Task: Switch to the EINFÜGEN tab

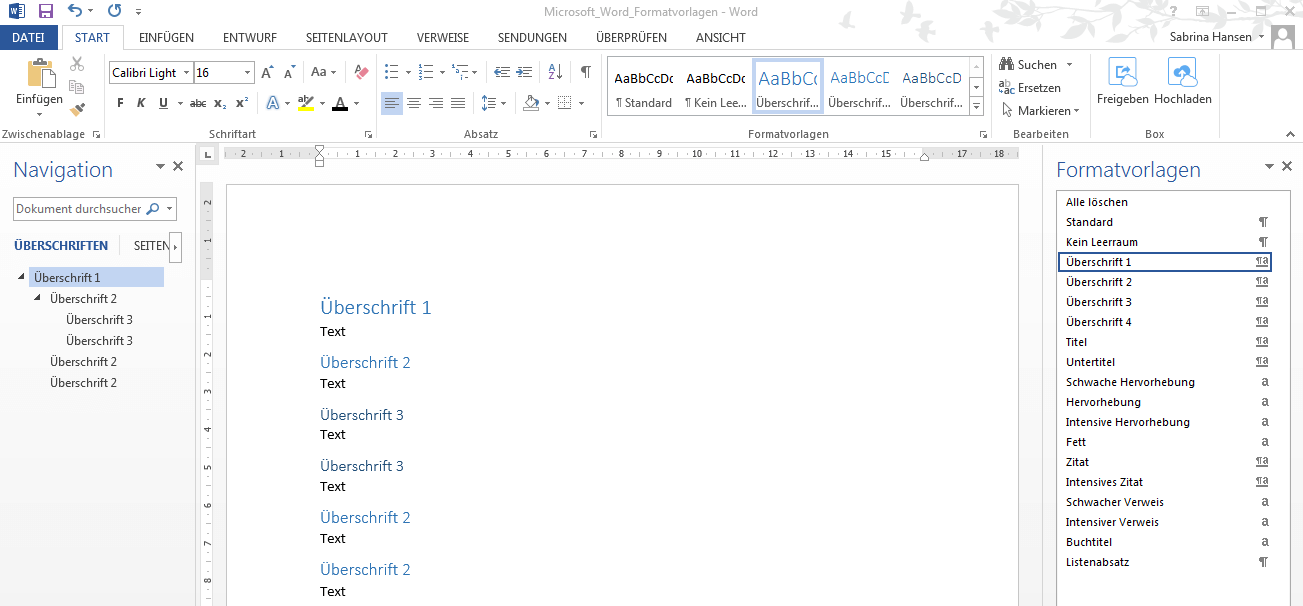Action: point(166,37)
